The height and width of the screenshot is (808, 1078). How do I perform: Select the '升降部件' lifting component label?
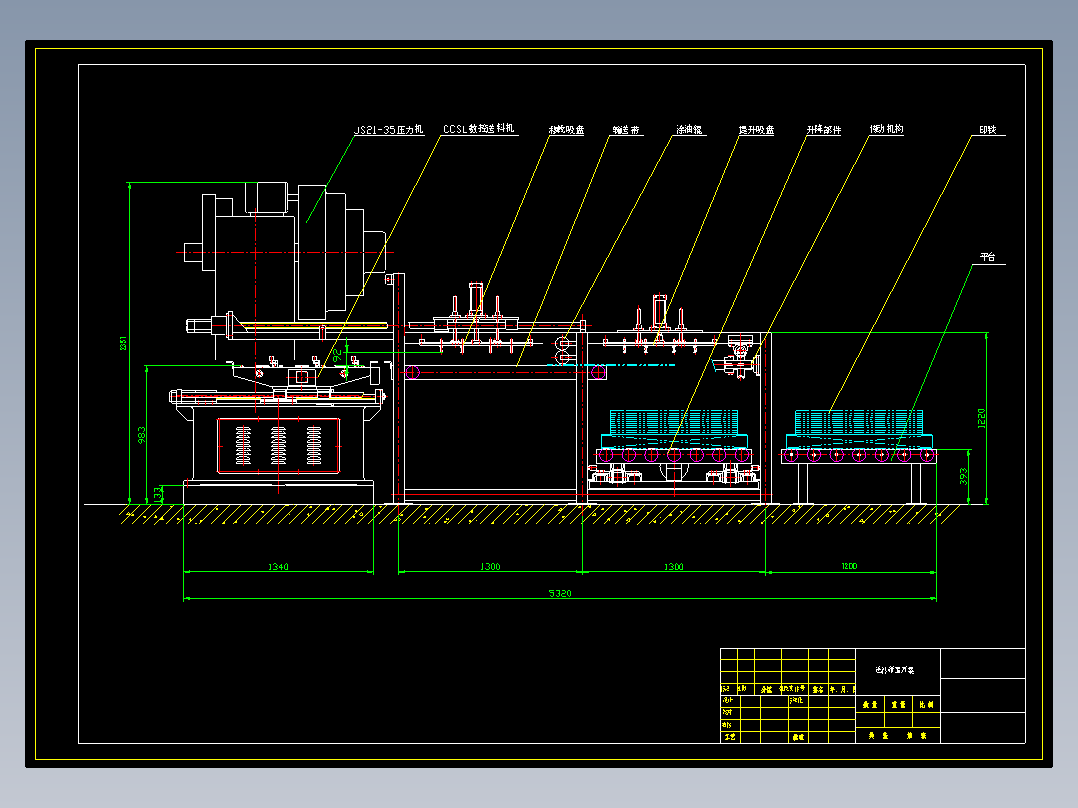(x=824, y=130)
